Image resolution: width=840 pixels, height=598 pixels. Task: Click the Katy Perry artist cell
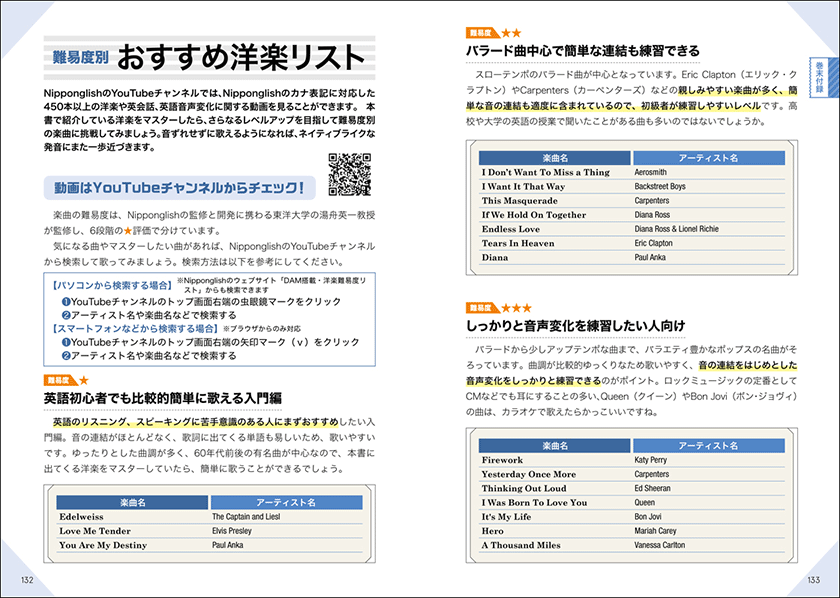650,460
